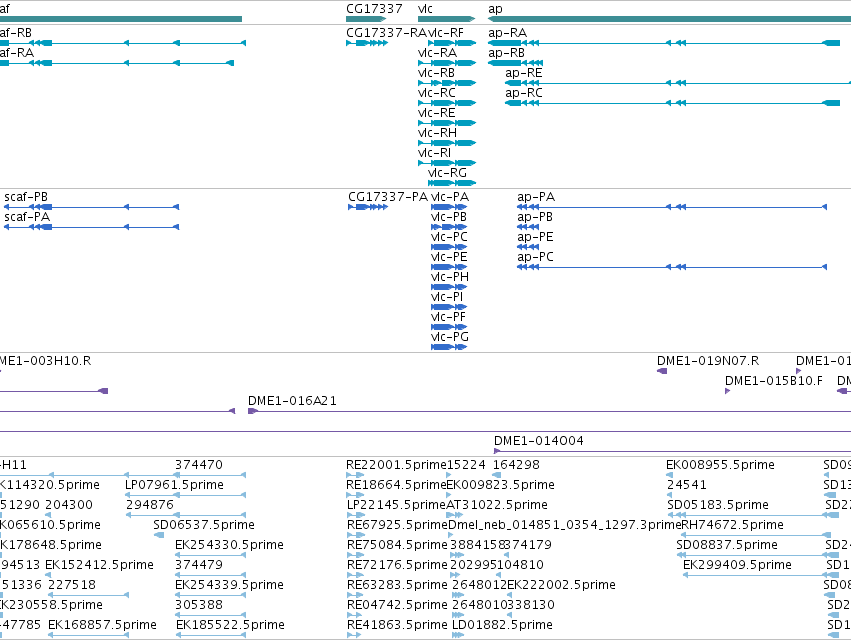This screenshot has width=851, height=640.
Task: Click the vlc-RE transcript label
Action: tap(436, 113)
